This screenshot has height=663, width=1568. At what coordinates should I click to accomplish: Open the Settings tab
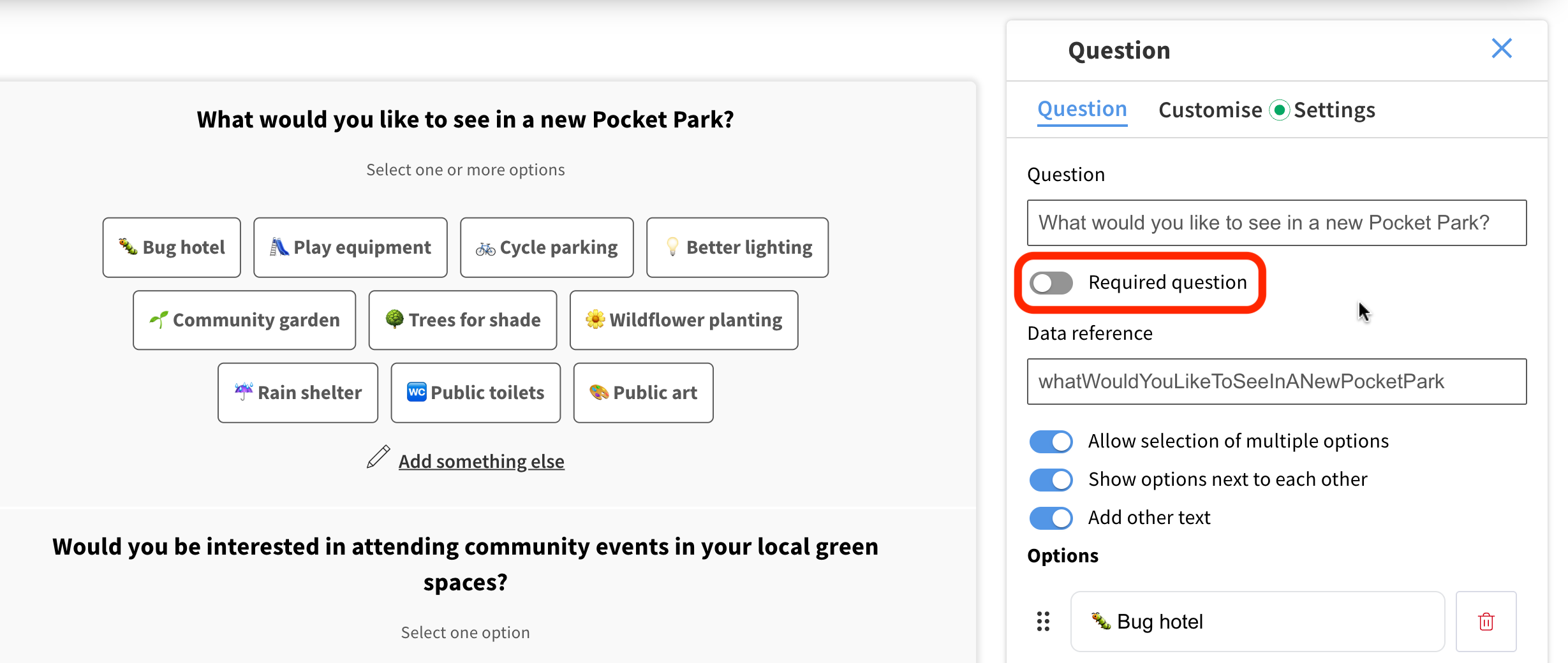pos(1334,110)
